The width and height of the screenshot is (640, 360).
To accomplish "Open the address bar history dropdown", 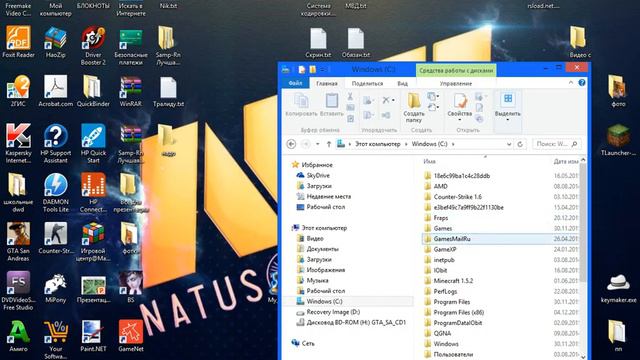I will [x=509, y=144].
